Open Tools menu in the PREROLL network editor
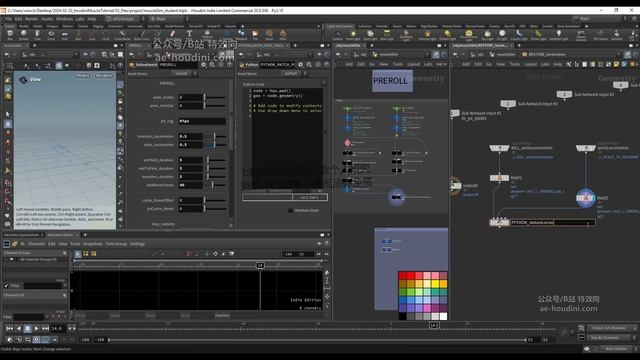 pos(398,64)
